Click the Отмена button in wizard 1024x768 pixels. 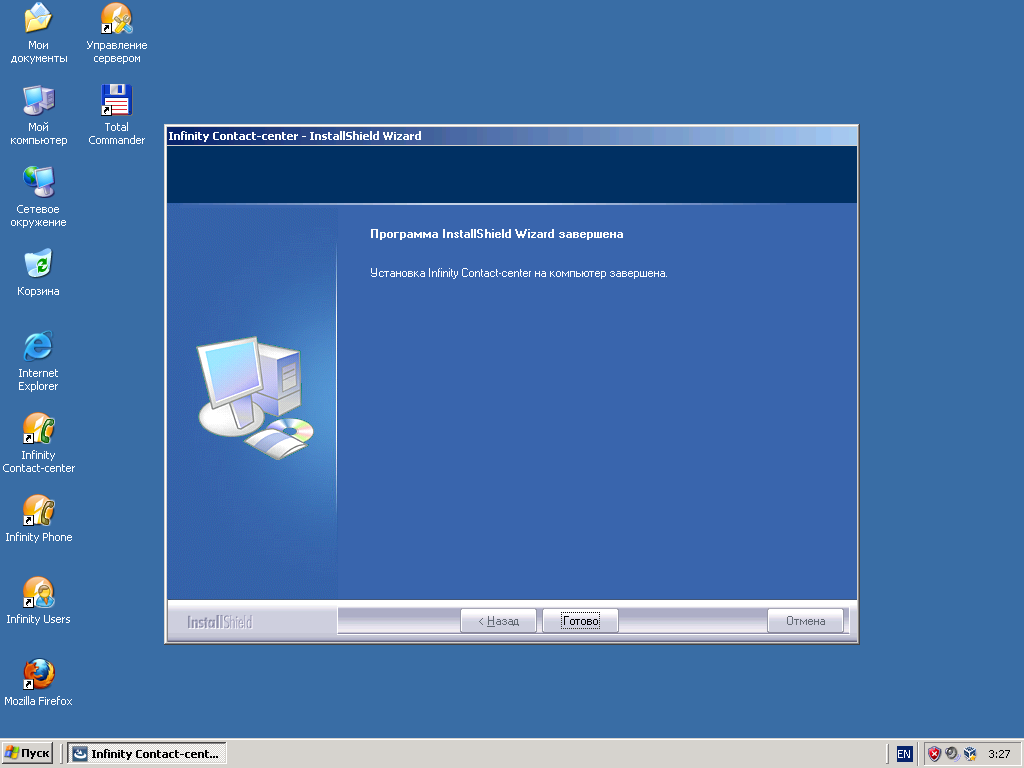tap(805, 621)
